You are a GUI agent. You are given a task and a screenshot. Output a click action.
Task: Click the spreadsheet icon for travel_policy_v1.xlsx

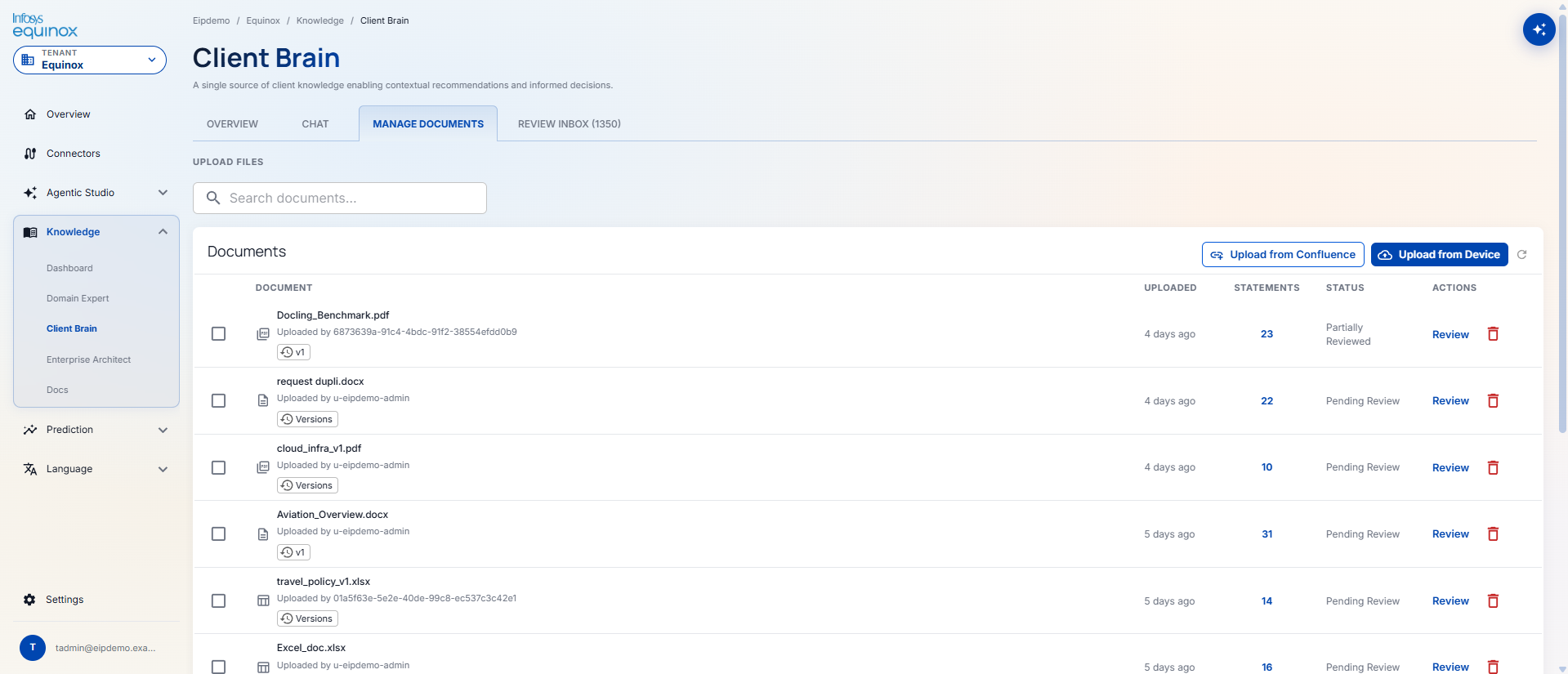[263, 601]
